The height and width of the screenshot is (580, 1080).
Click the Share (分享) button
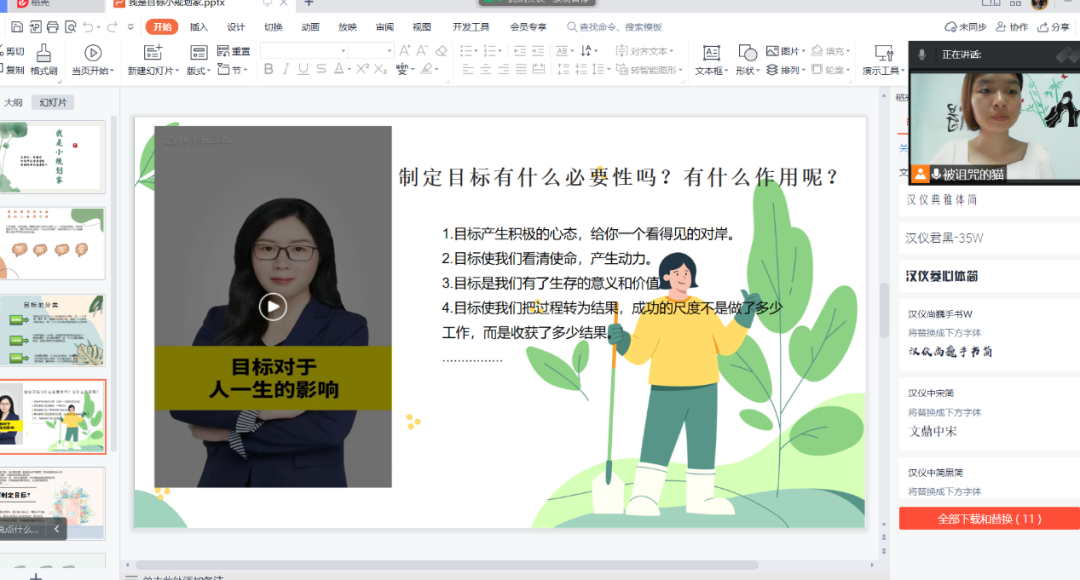(x=1053, y=27)
